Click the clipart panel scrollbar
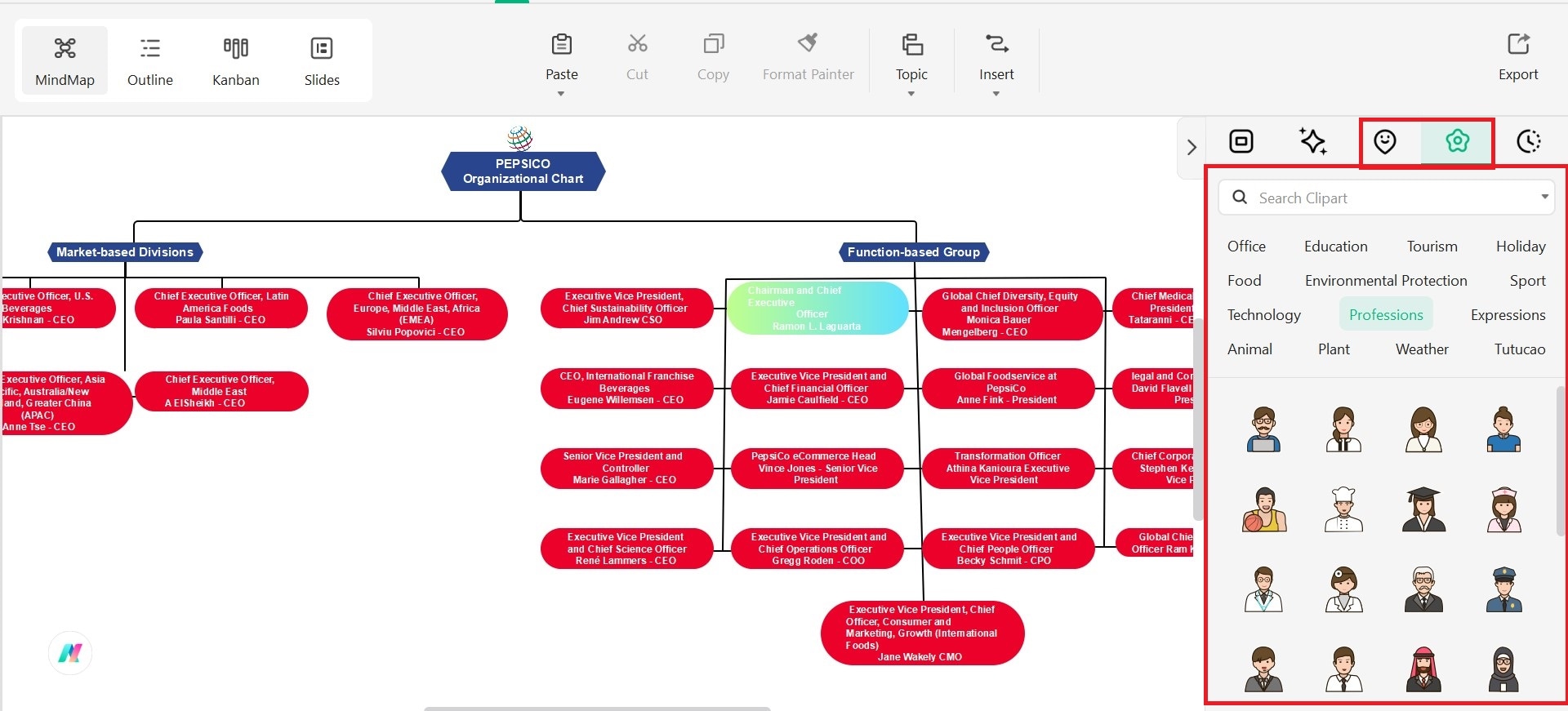 [x=1561, y=461]
